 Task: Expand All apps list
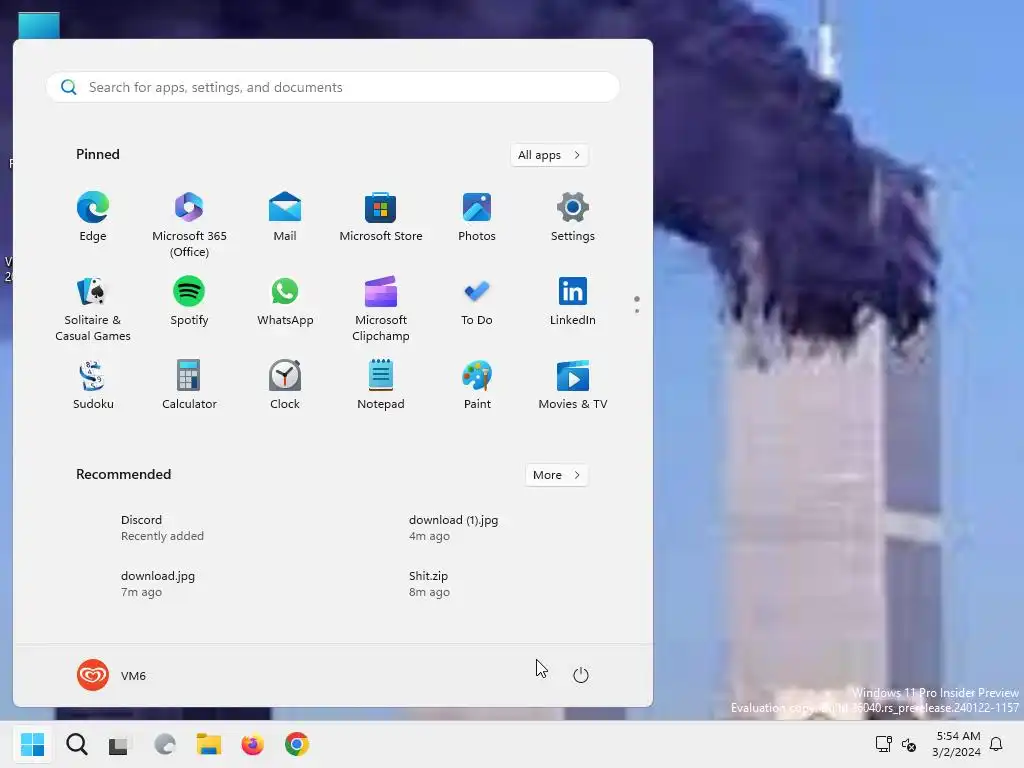[x=549, y=155]
